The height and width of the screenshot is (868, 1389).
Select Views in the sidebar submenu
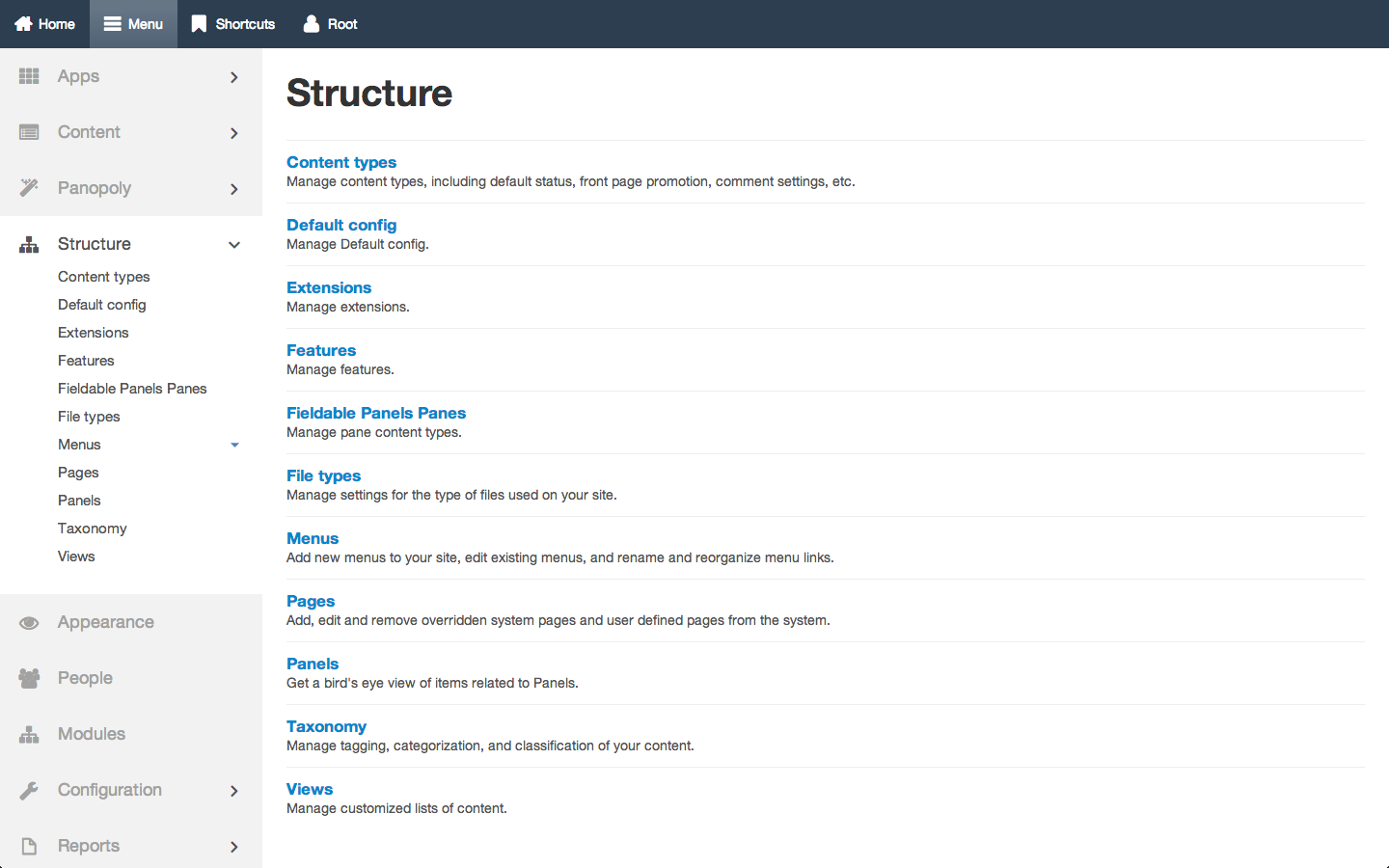tap(76, 556)
